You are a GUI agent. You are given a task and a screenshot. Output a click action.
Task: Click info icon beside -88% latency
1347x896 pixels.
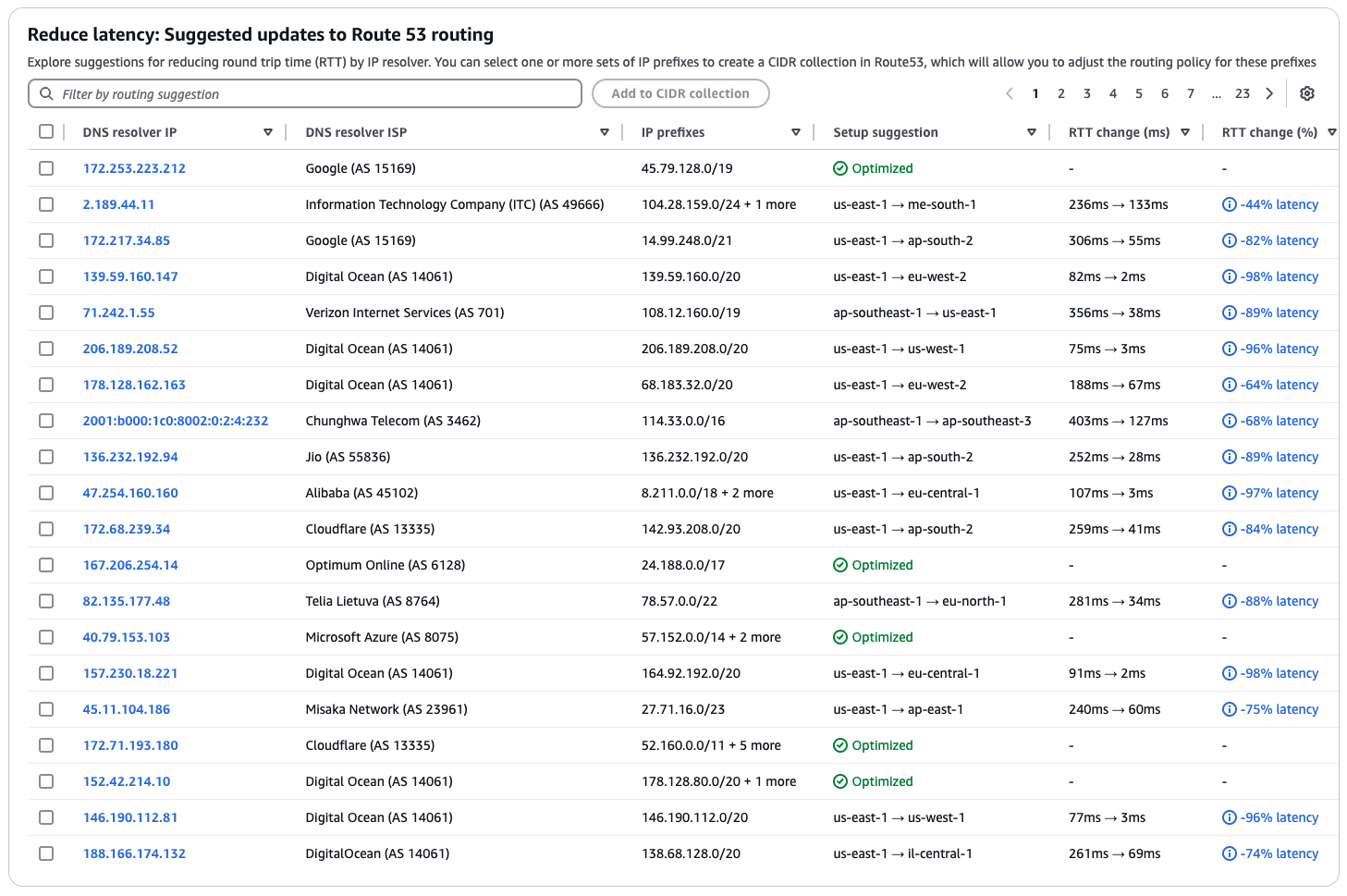point(1230,601)
